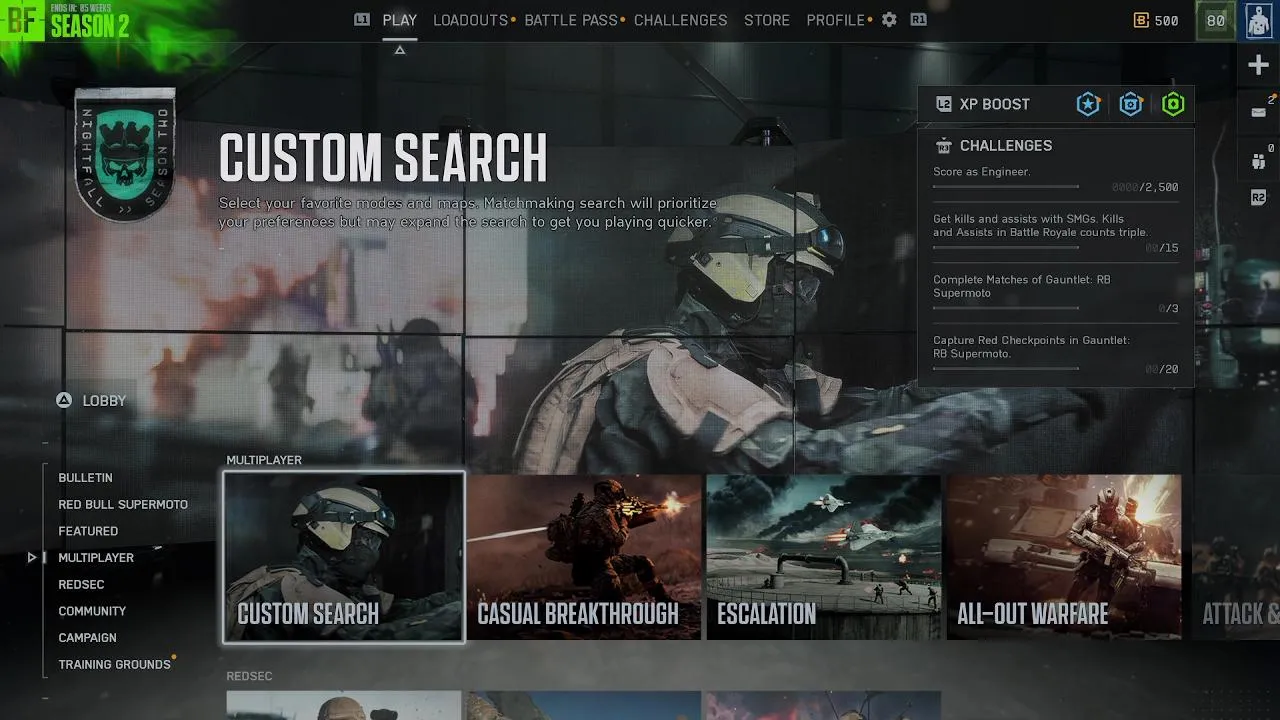1280x720 pixels.
Task: Click the R2 trigger icon in side rail
Action: [x=1259, y=198]
